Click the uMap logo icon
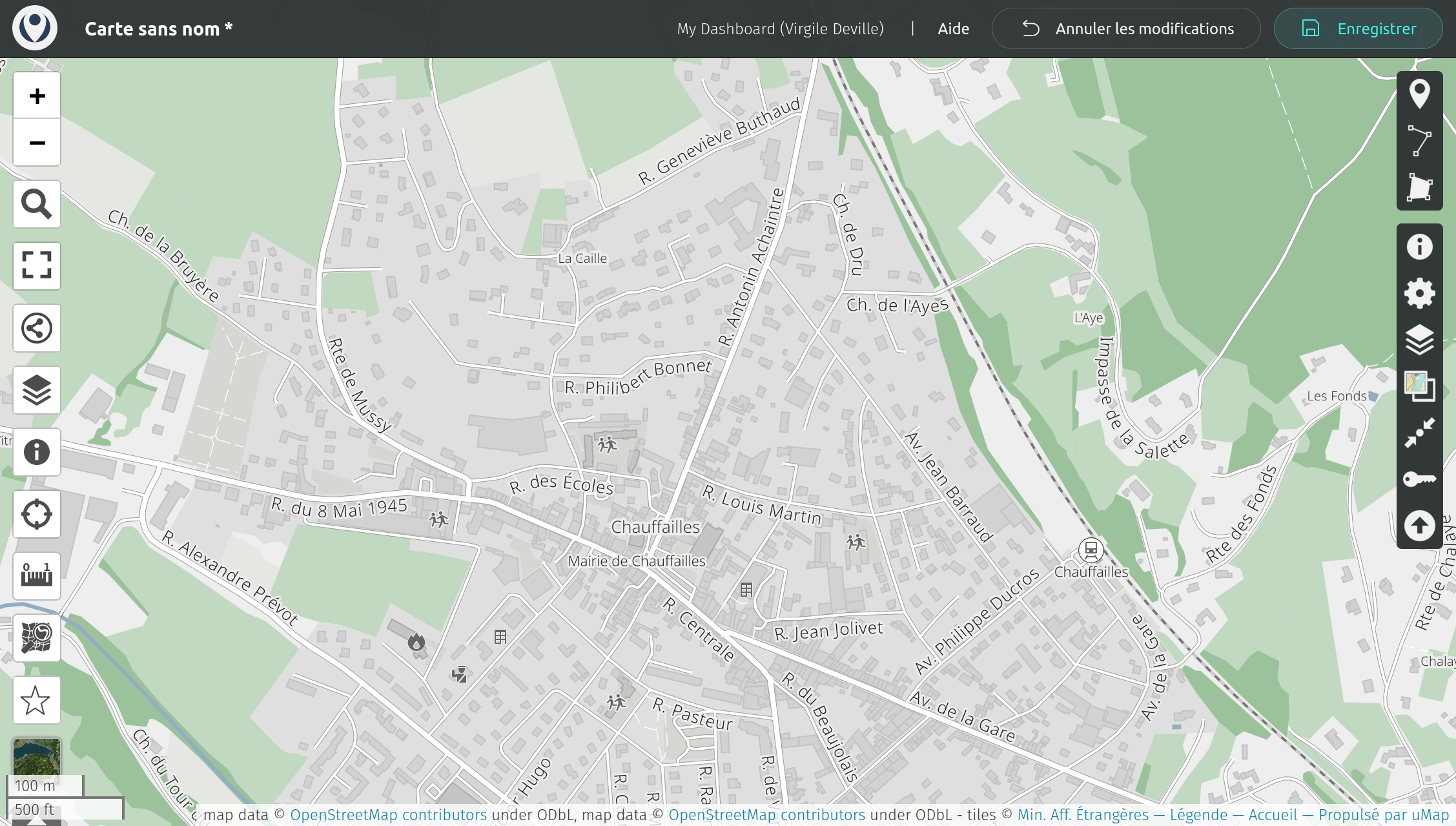 pos(35,28)
